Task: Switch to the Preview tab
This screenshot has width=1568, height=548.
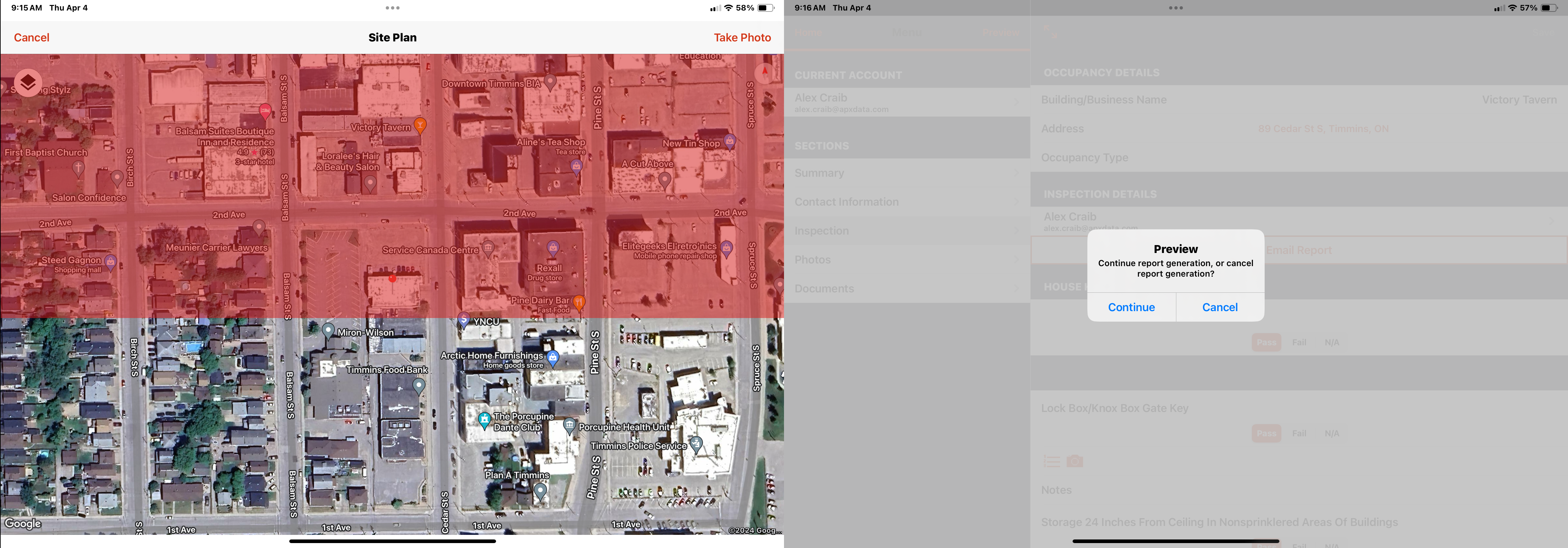Action: (x=1001, y=32)
